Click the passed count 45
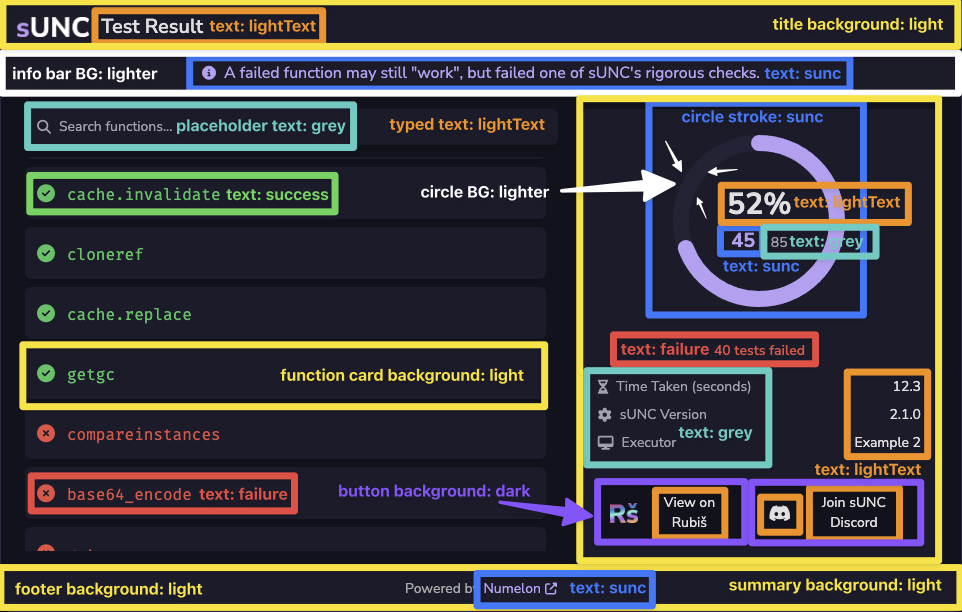Viewport: 962px width, 612px height. (742, 240)
